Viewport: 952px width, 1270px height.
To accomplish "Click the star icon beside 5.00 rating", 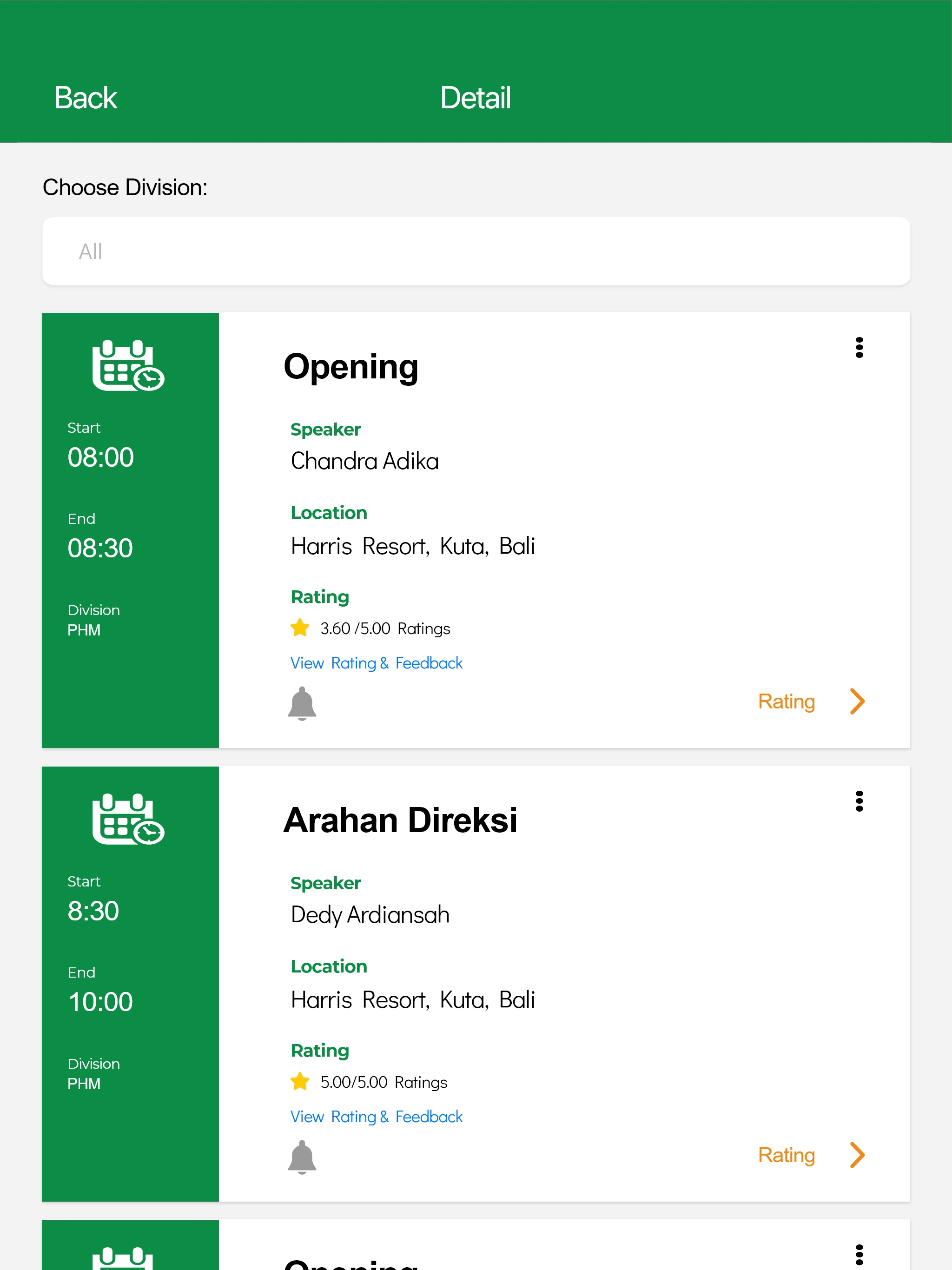I will pyautogui.click(x=300, y=1081).
